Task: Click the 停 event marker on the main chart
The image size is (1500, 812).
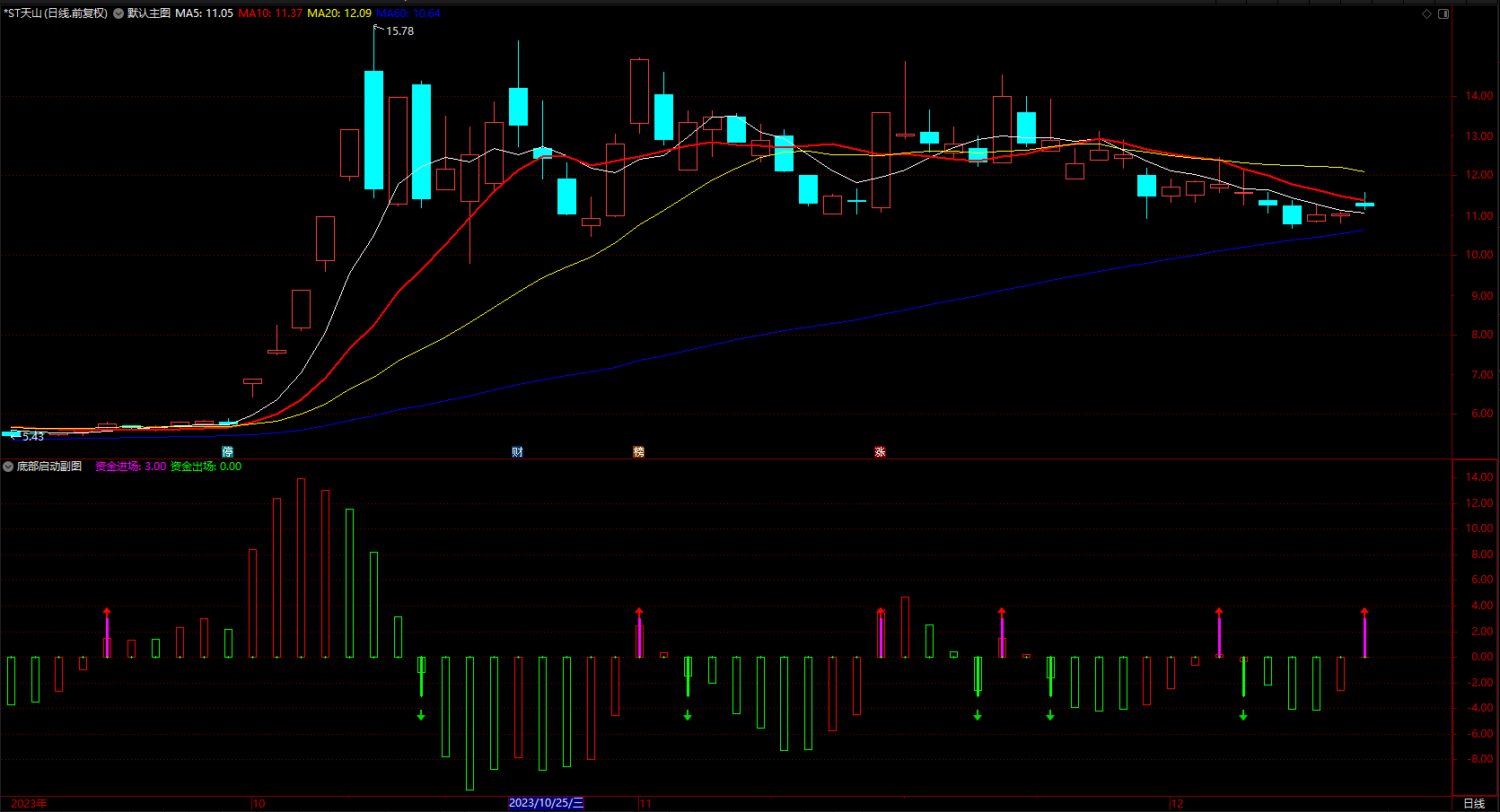Action: click(x=228, y=452)
